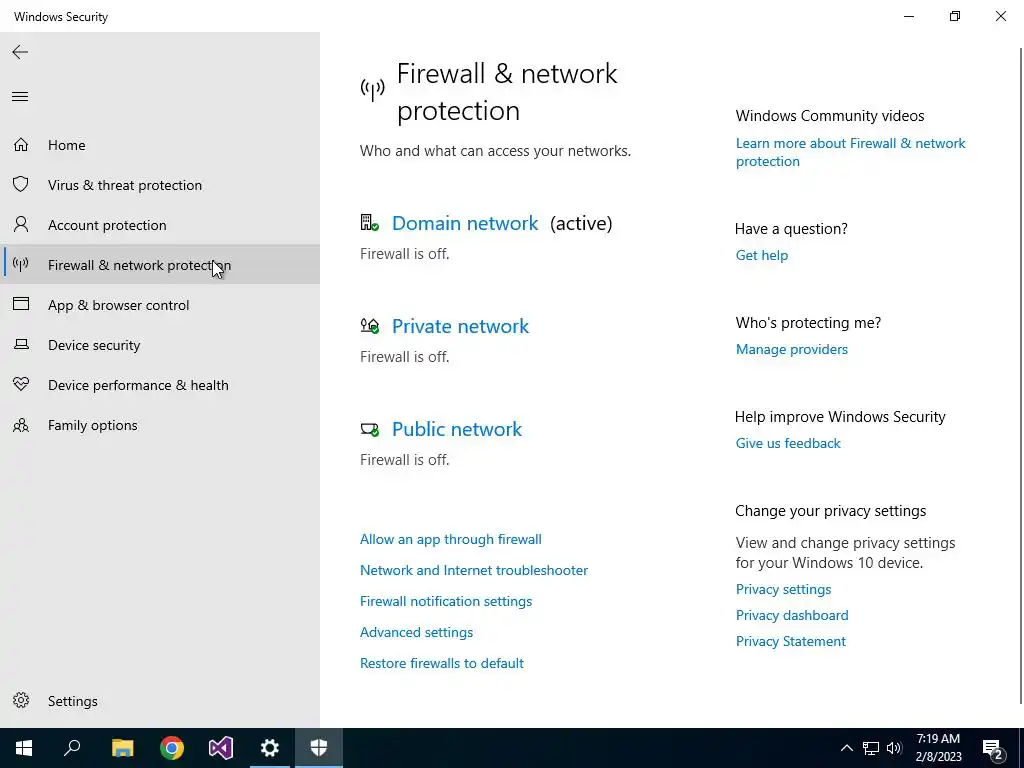1024x768 pixels.
Task: Click the Public network icon
Action: 370,429
